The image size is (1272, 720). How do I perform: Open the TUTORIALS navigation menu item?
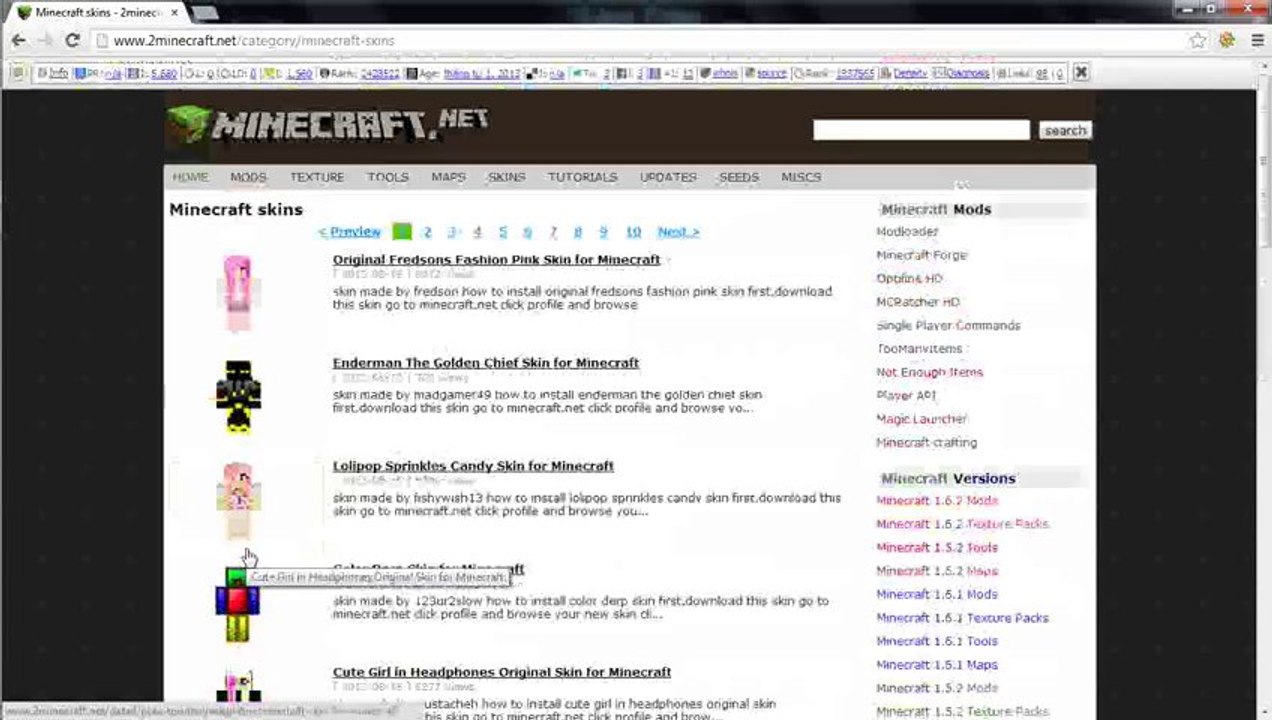coord(582,177)
